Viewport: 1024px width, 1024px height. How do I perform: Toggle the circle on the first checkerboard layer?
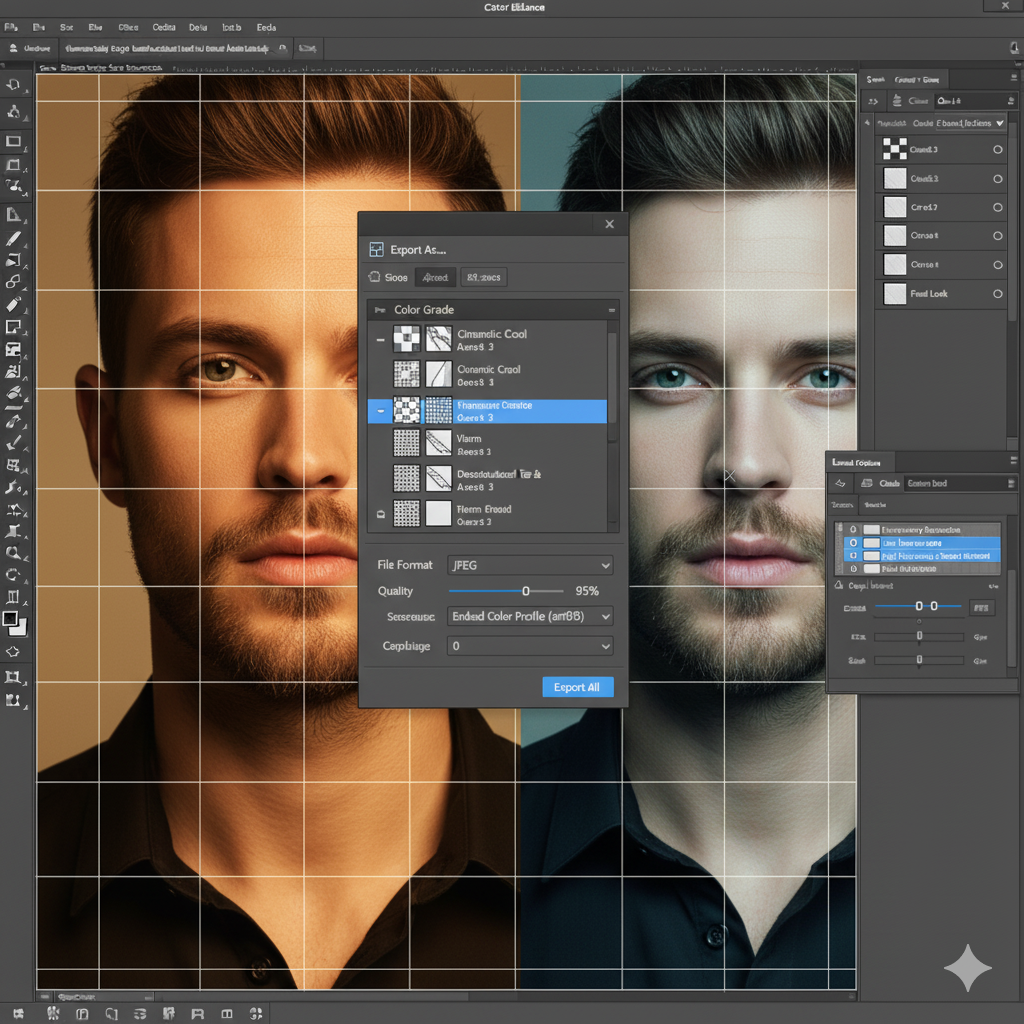(997, 150)
